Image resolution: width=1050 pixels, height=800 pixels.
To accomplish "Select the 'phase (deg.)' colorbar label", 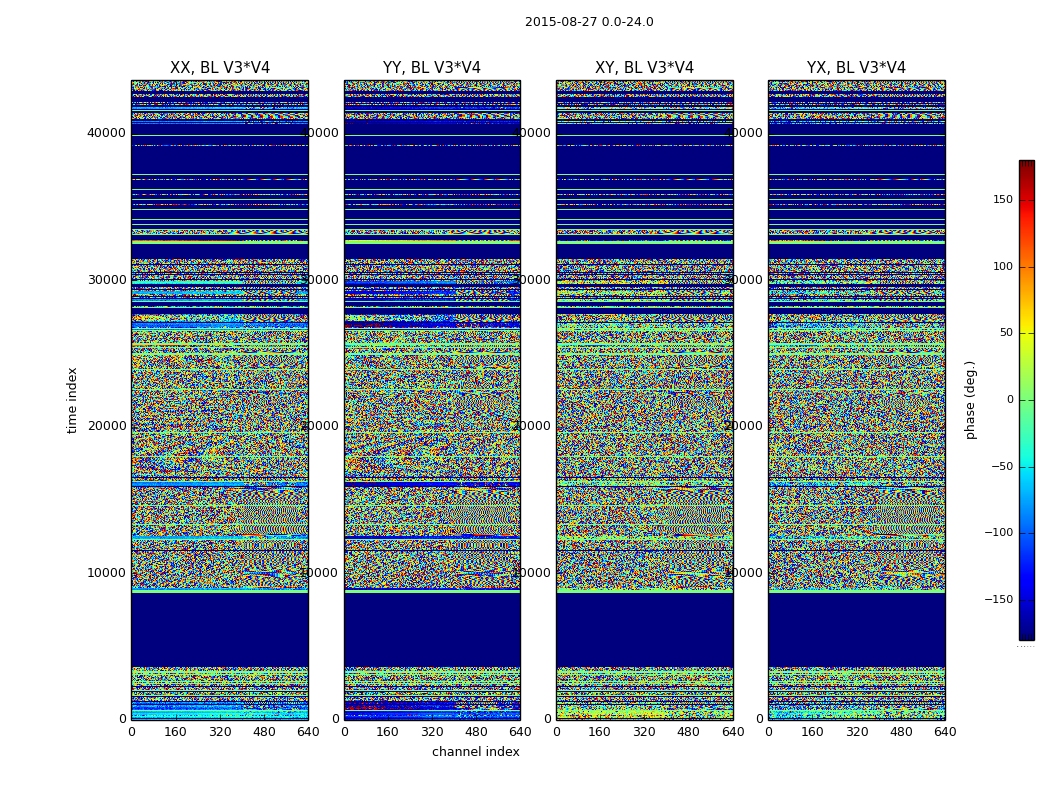I will (x=970, y=400).
